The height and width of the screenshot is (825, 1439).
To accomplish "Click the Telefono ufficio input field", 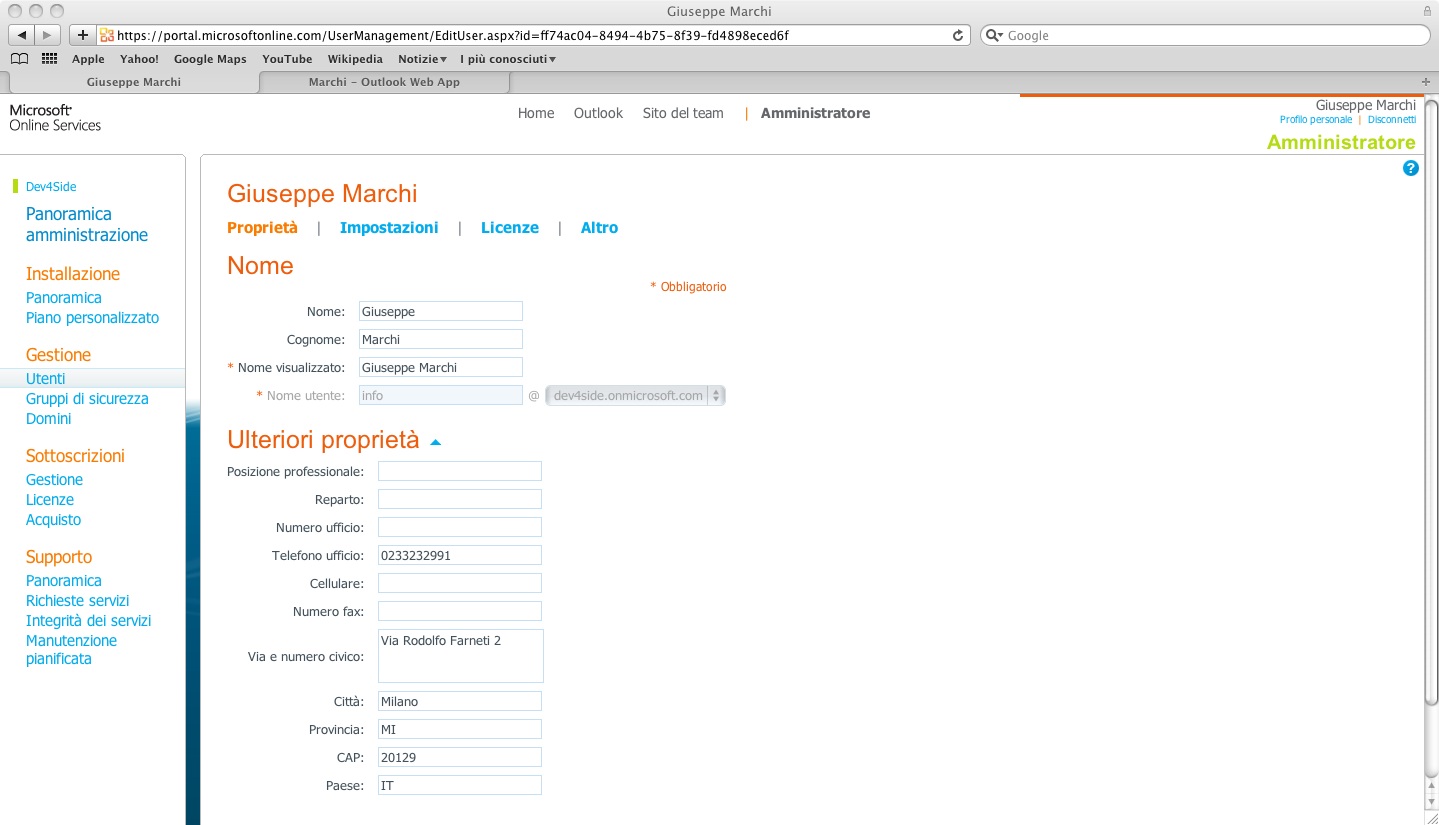I will [459, 555].
